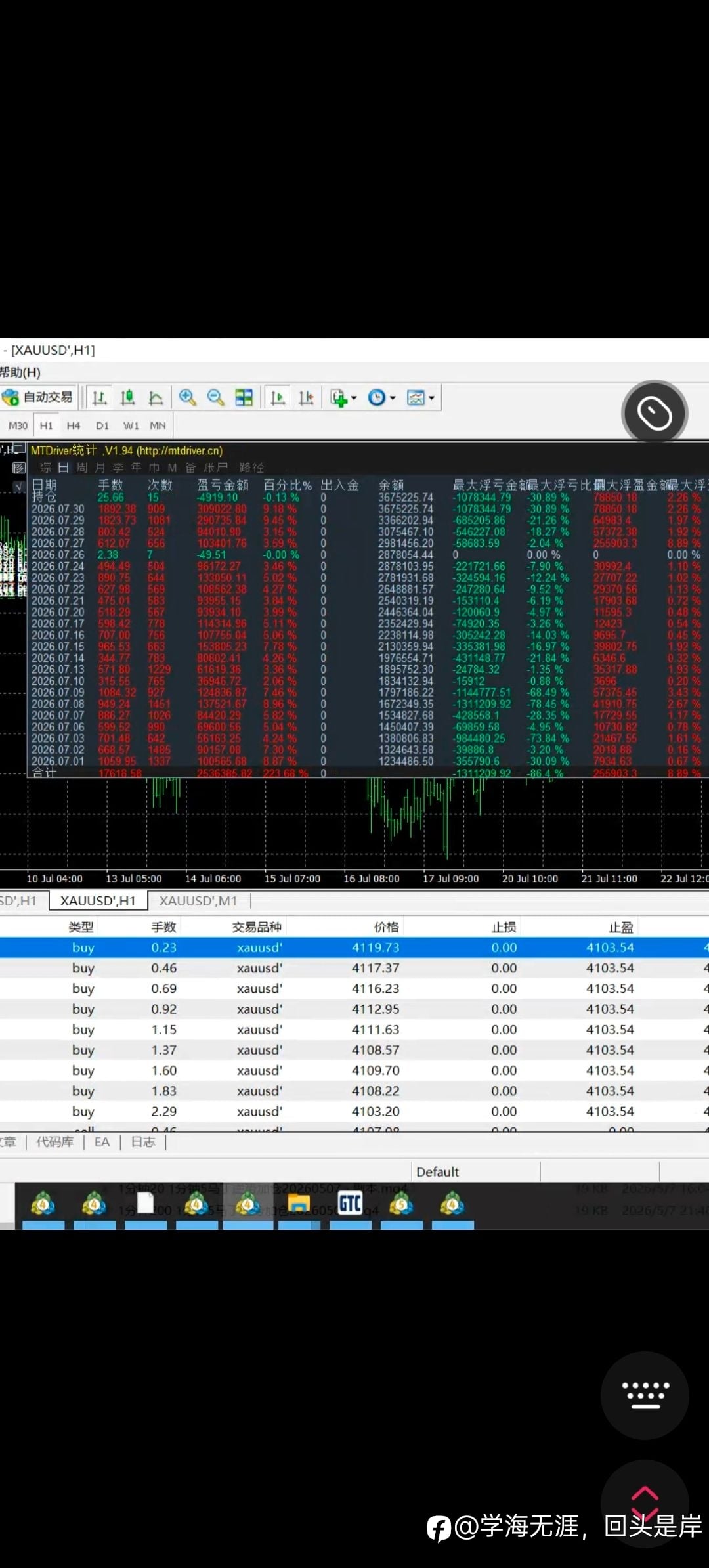Select the 日 daily statistics button
This screenshot has height=1568, width=709.
pos(64,468)
